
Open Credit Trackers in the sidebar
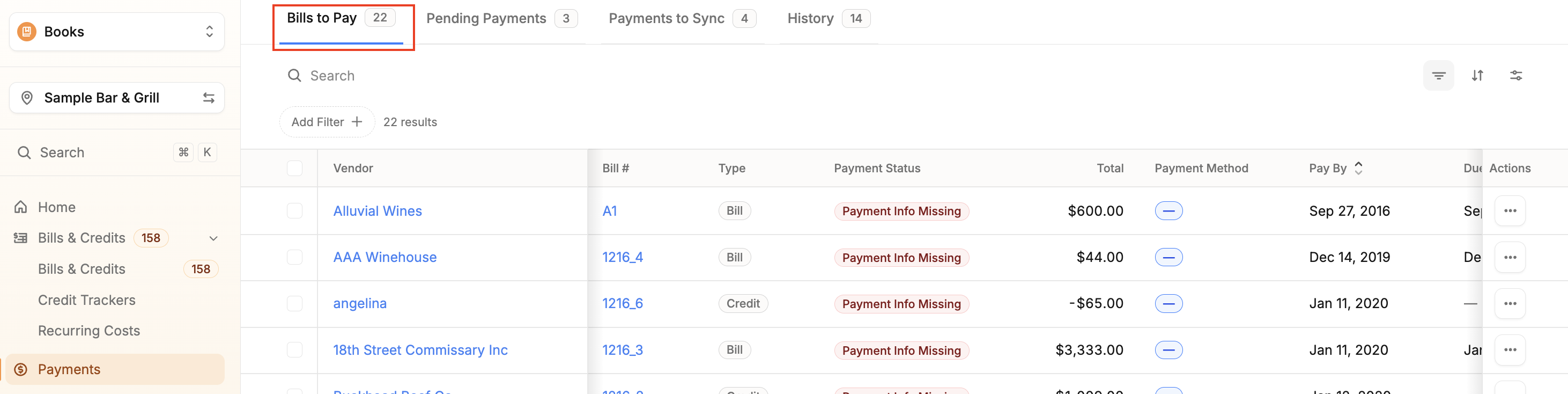pos(86,300)
